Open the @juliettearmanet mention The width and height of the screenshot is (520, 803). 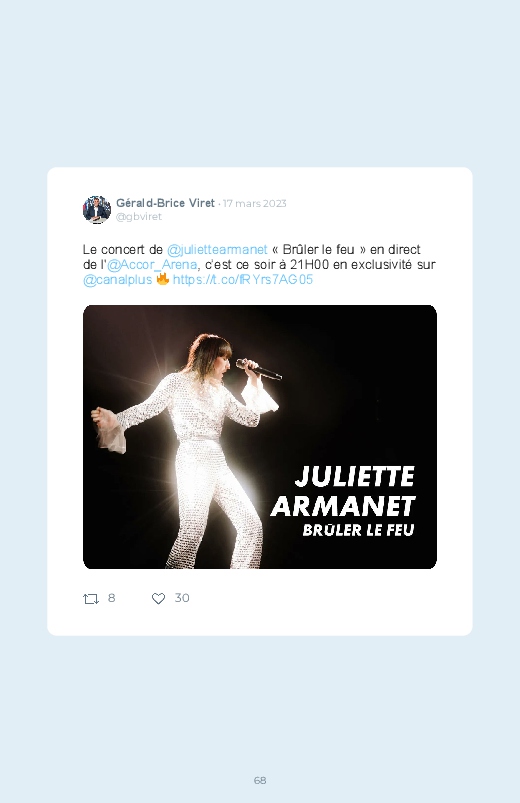coord(217,249)
